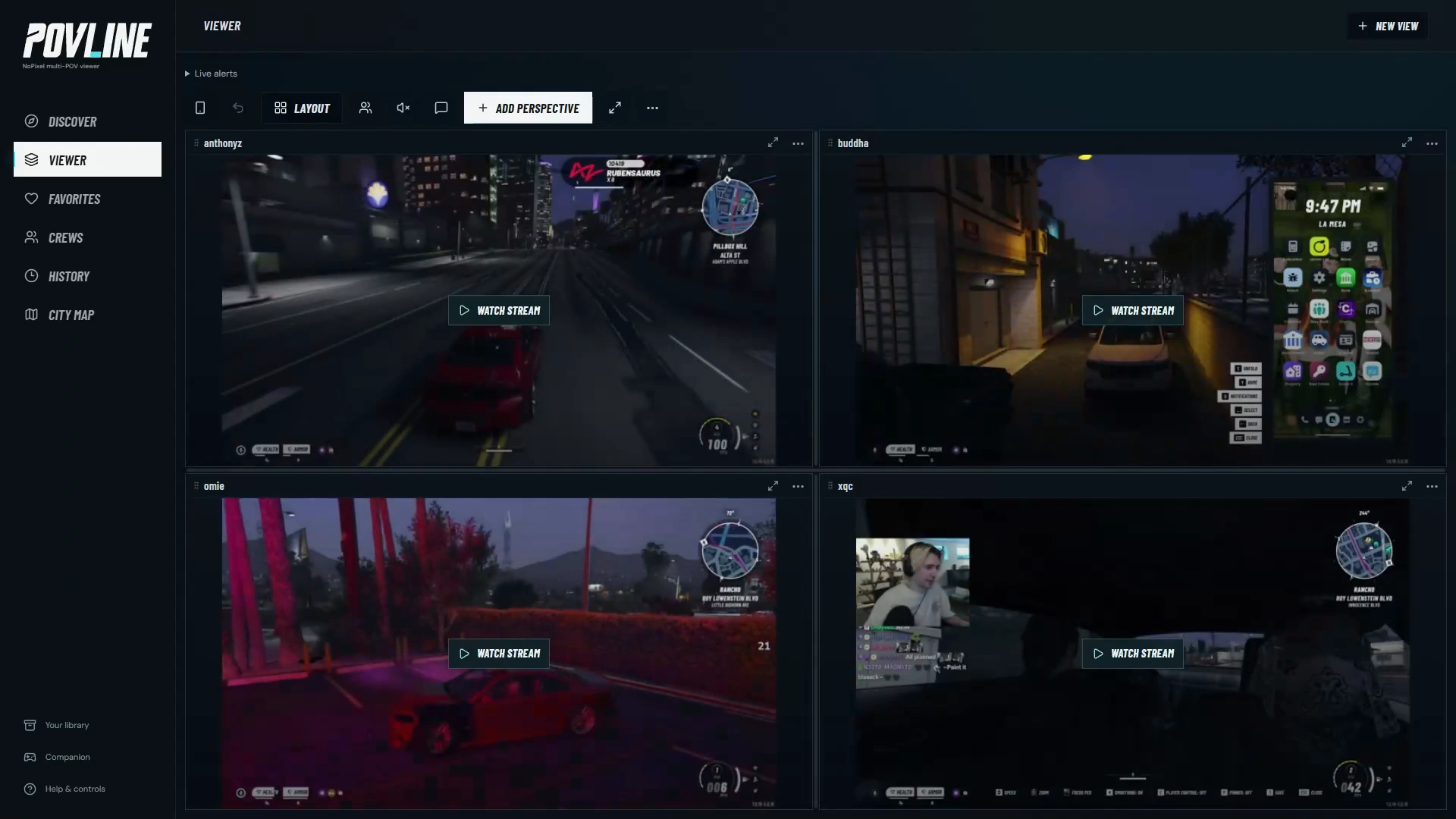Enter fullscreen from toolbar expand icon
Viewport: 1456px width, 819px height.
(615, 108)
